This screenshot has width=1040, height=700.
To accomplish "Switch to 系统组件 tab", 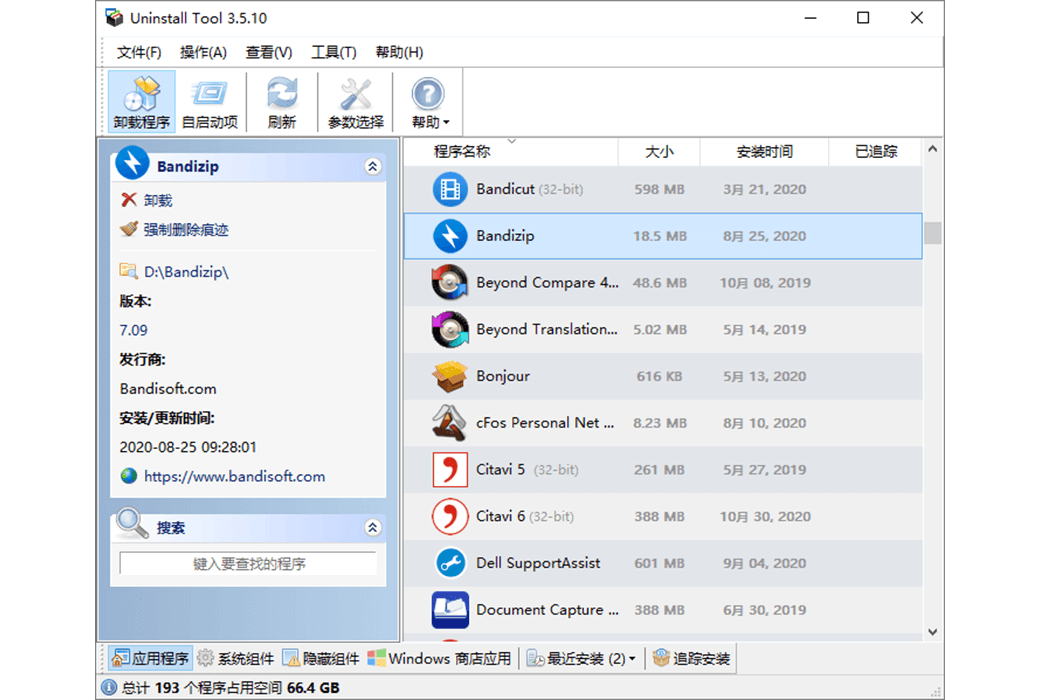I will (236, 658).
